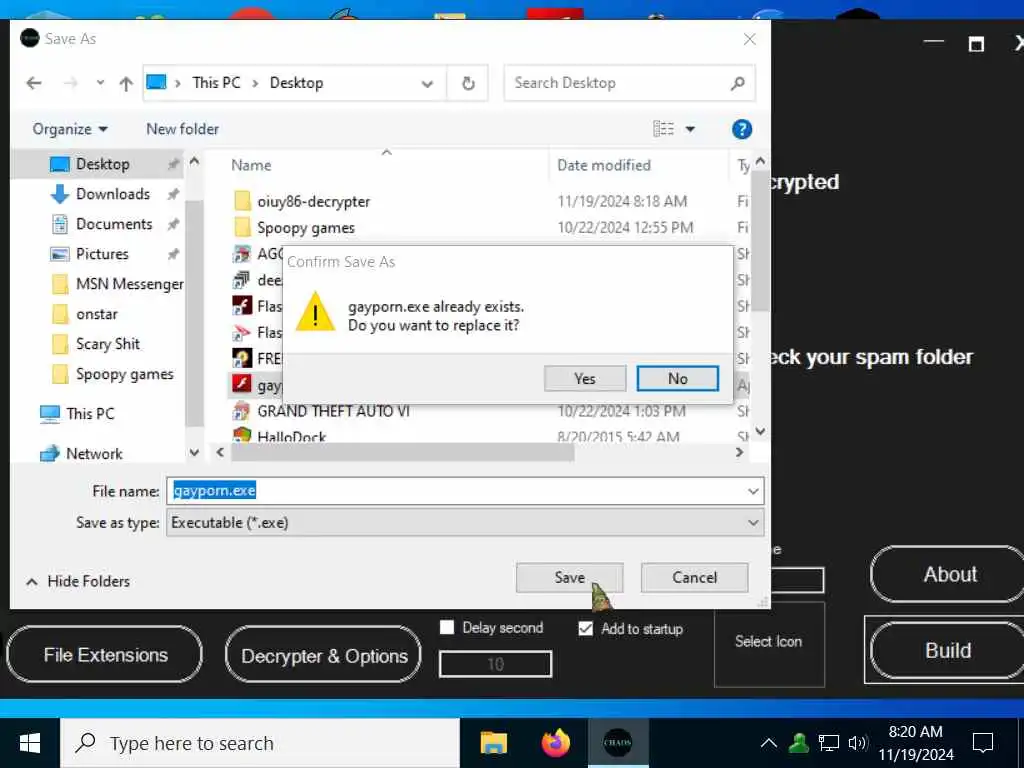Select GRAND THEFT AUTO VI shortcut
Viewport: 1024px width, 768px height.
(332, 411)
